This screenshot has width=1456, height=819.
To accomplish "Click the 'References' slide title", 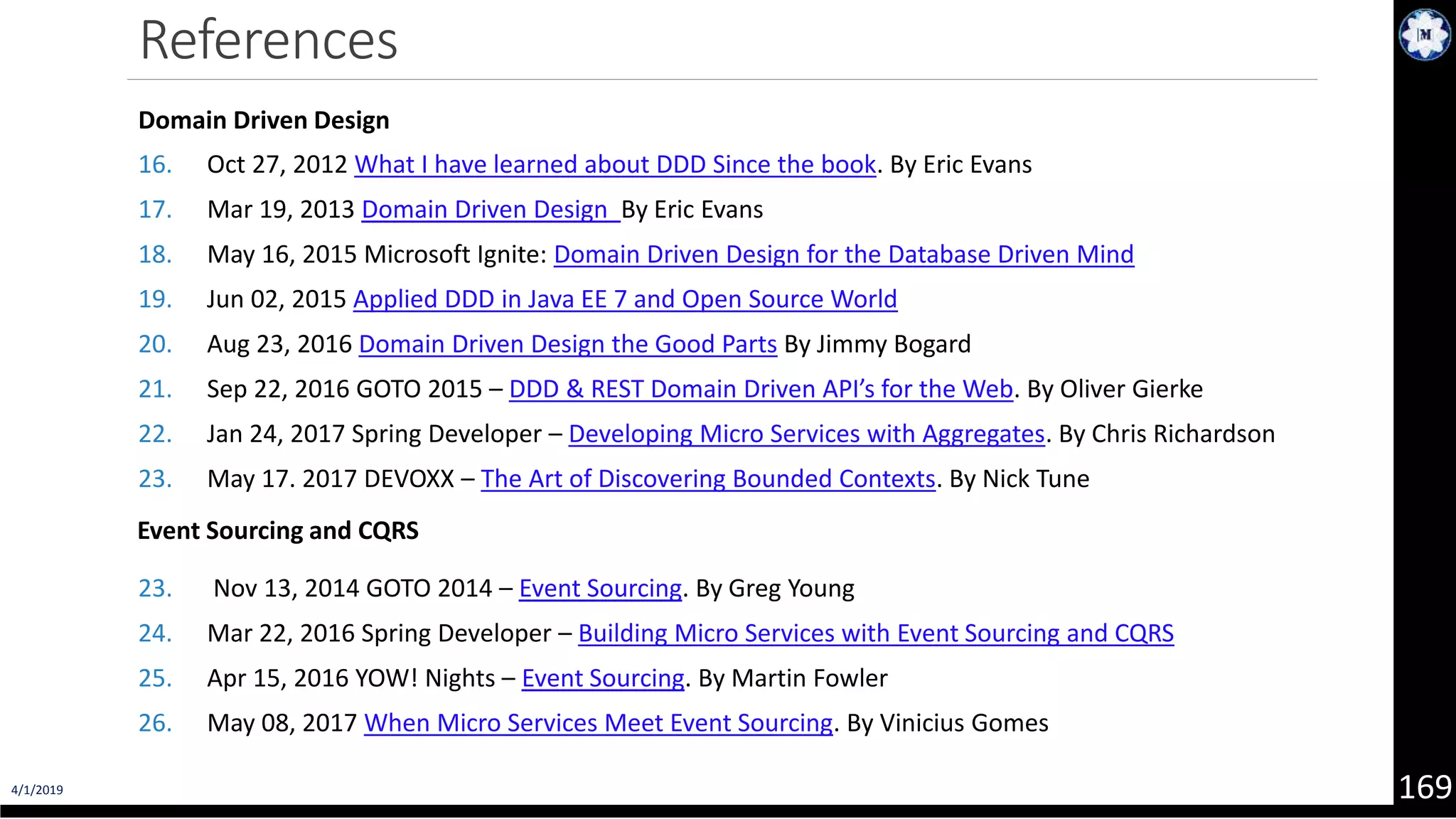I will tap(269, 40).
